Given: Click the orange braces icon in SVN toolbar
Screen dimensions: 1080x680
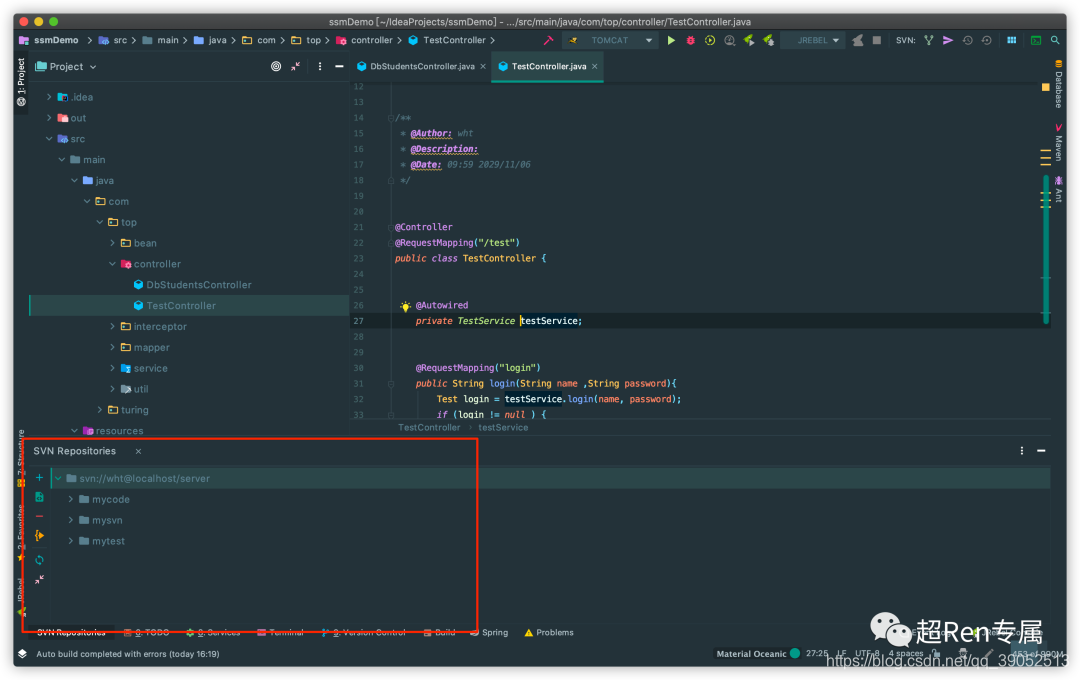Looking at the screenshot, I should tap(39, 535).
